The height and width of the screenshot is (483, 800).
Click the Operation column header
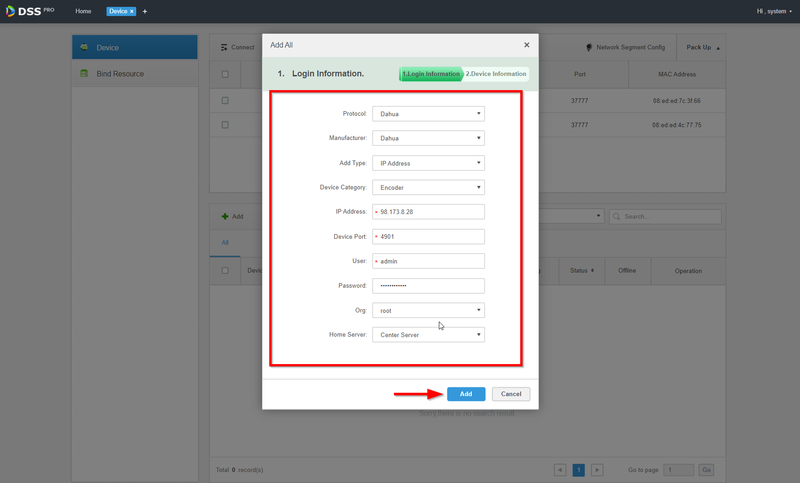pos(688,271)
